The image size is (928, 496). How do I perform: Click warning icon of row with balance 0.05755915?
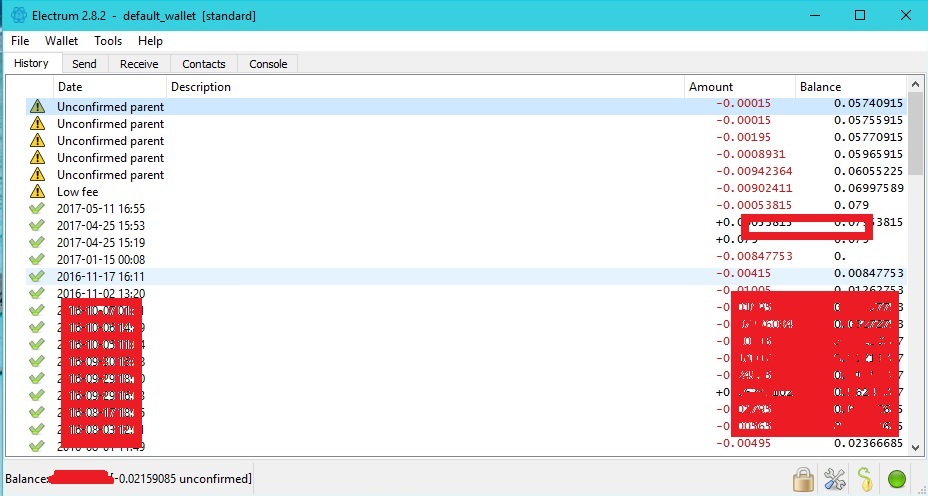37,124
